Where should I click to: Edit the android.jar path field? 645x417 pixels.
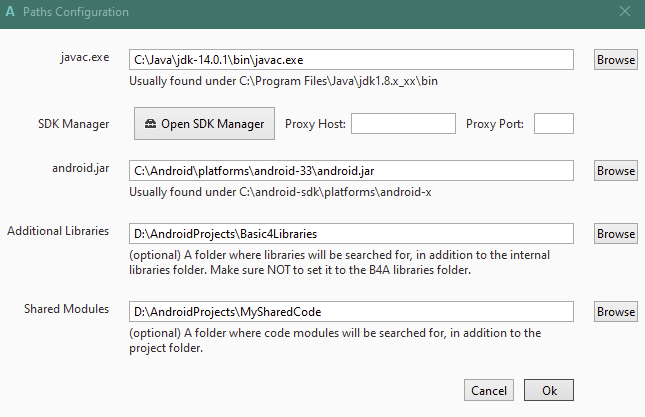pos(351,171)
